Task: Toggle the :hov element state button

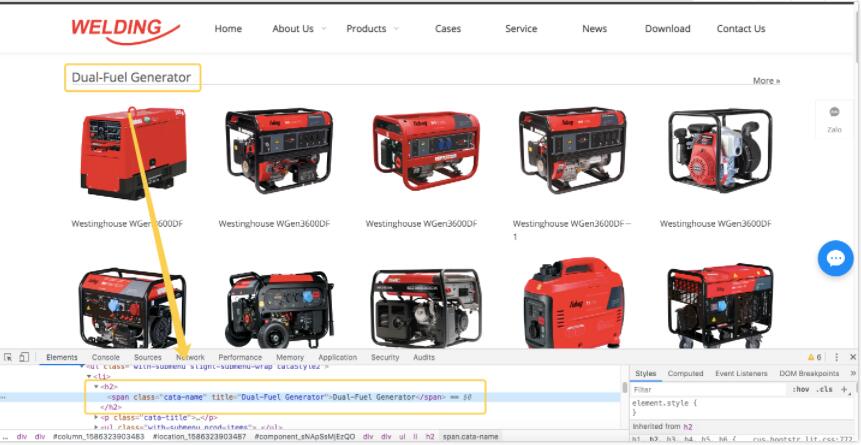Action: click(x=800, y=389)
